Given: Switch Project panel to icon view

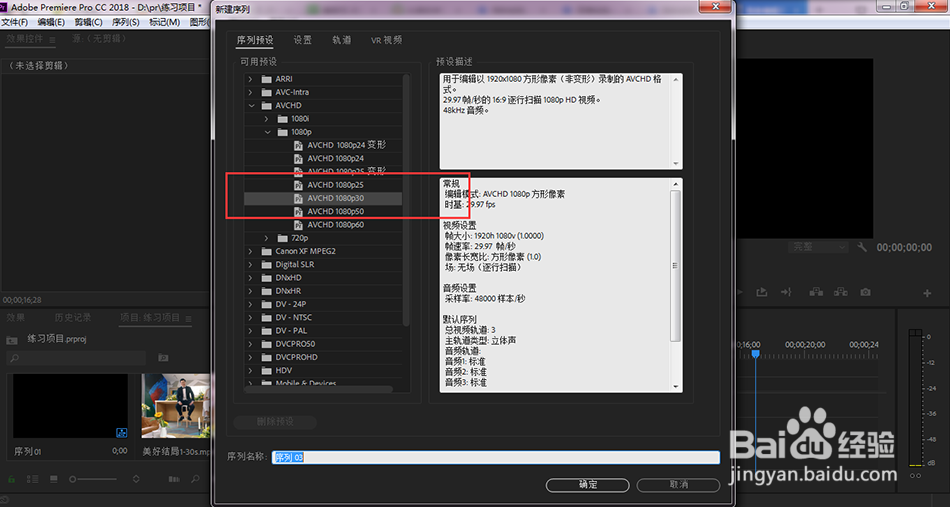Looking at the screenshot, I should point(53,479).
